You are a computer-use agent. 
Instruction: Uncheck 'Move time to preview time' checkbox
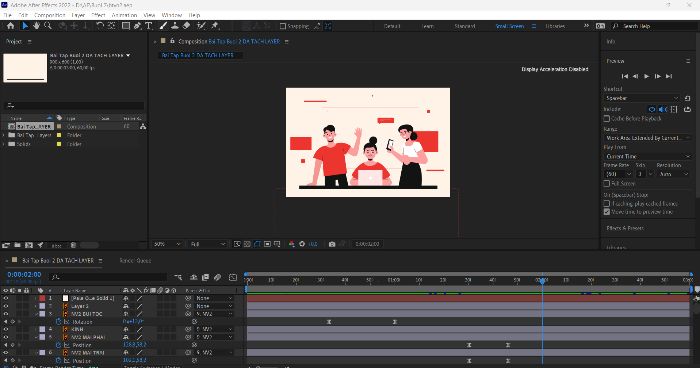[607, 212]
